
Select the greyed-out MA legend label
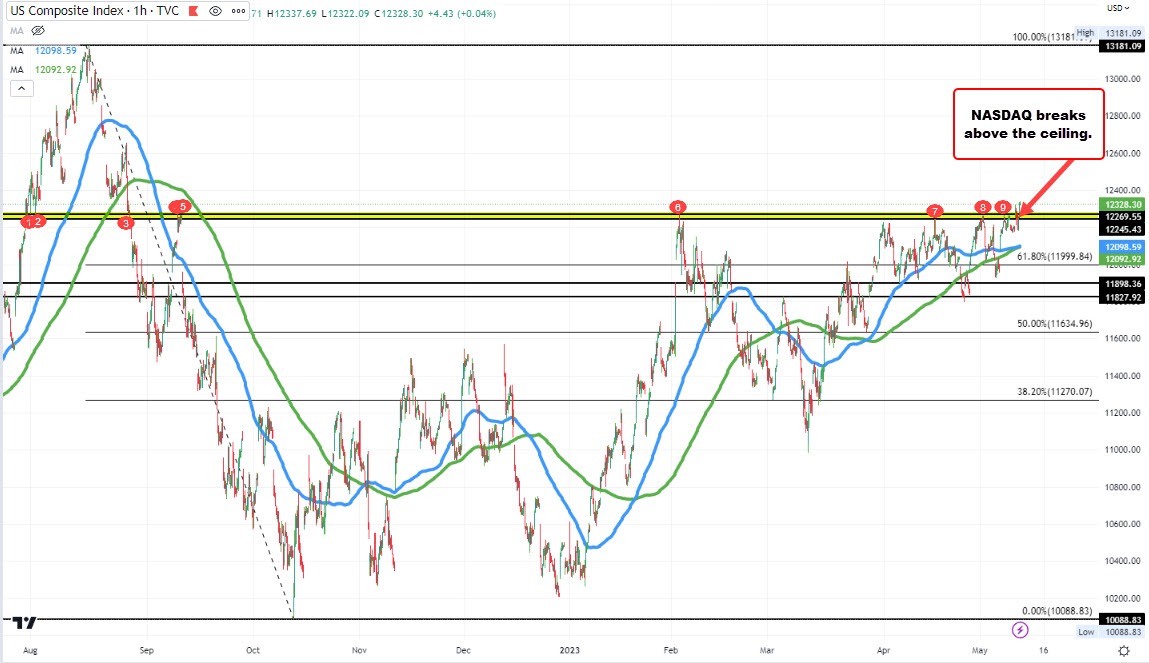[17, 31]
